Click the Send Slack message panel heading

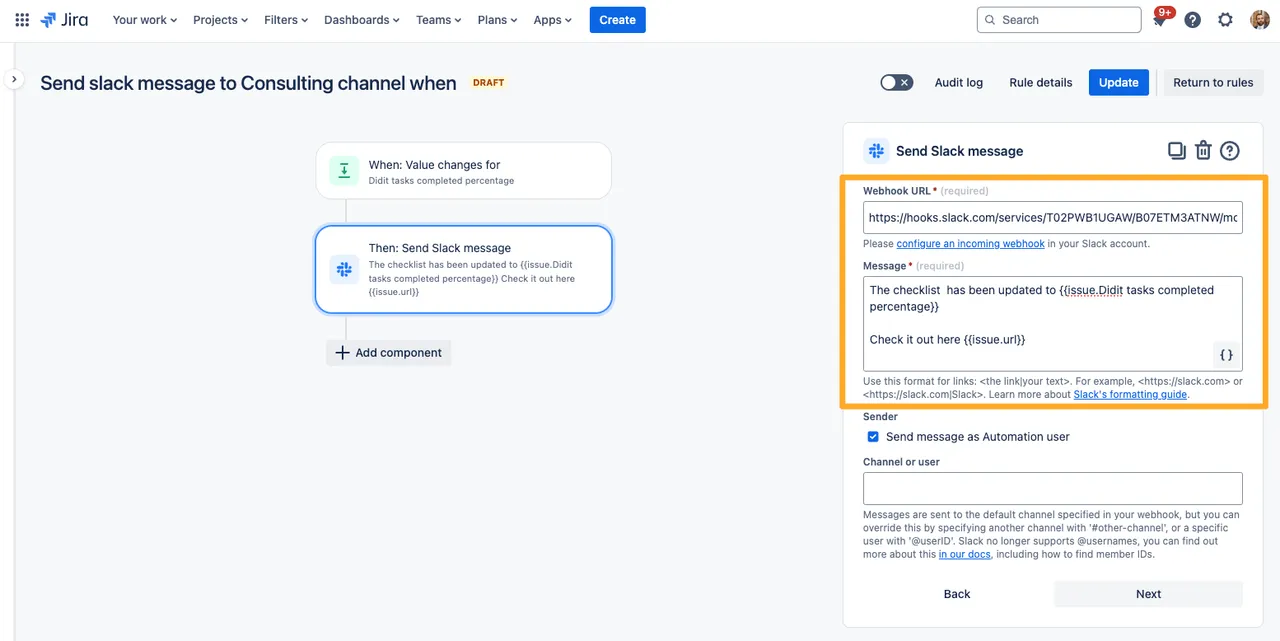(959, 151)
